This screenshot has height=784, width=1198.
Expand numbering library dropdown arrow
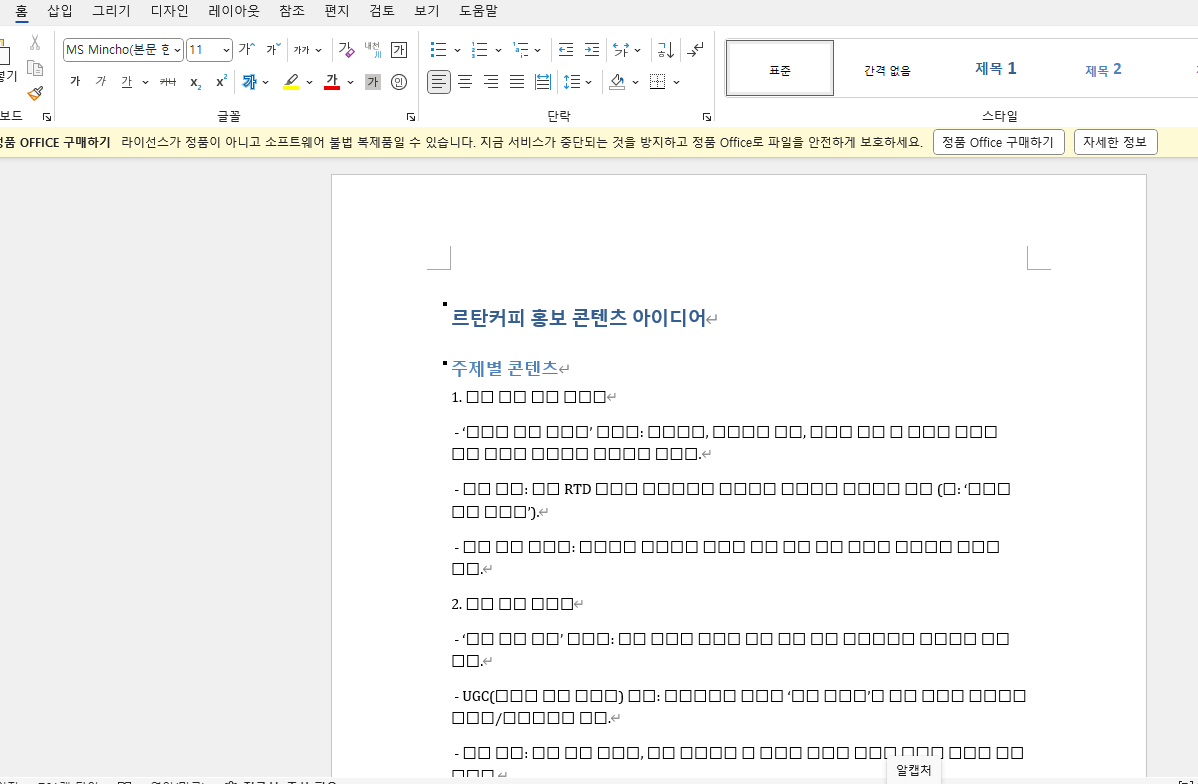click(498, 50)
